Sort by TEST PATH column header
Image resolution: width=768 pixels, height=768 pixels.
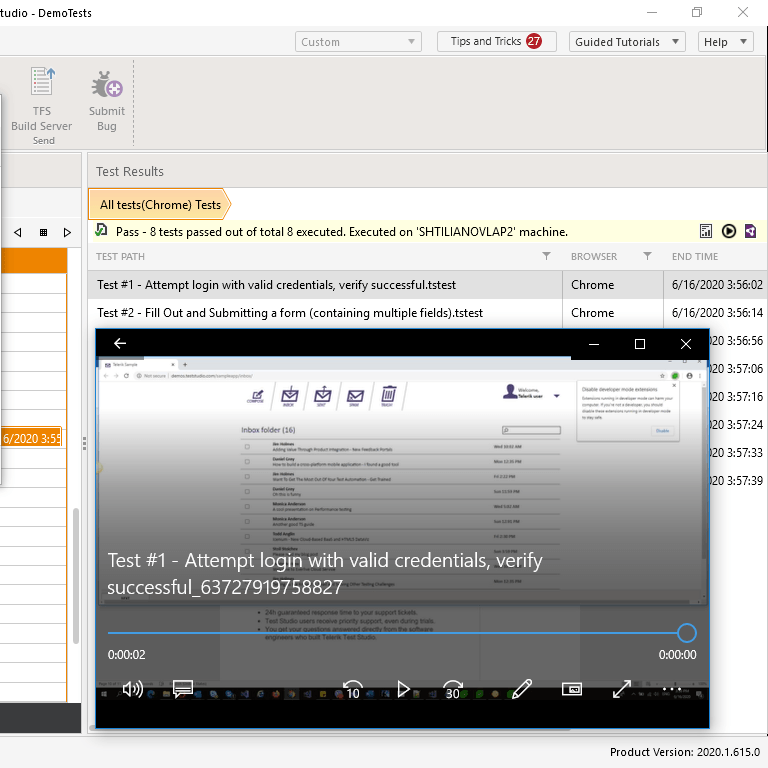pos(120,257)
